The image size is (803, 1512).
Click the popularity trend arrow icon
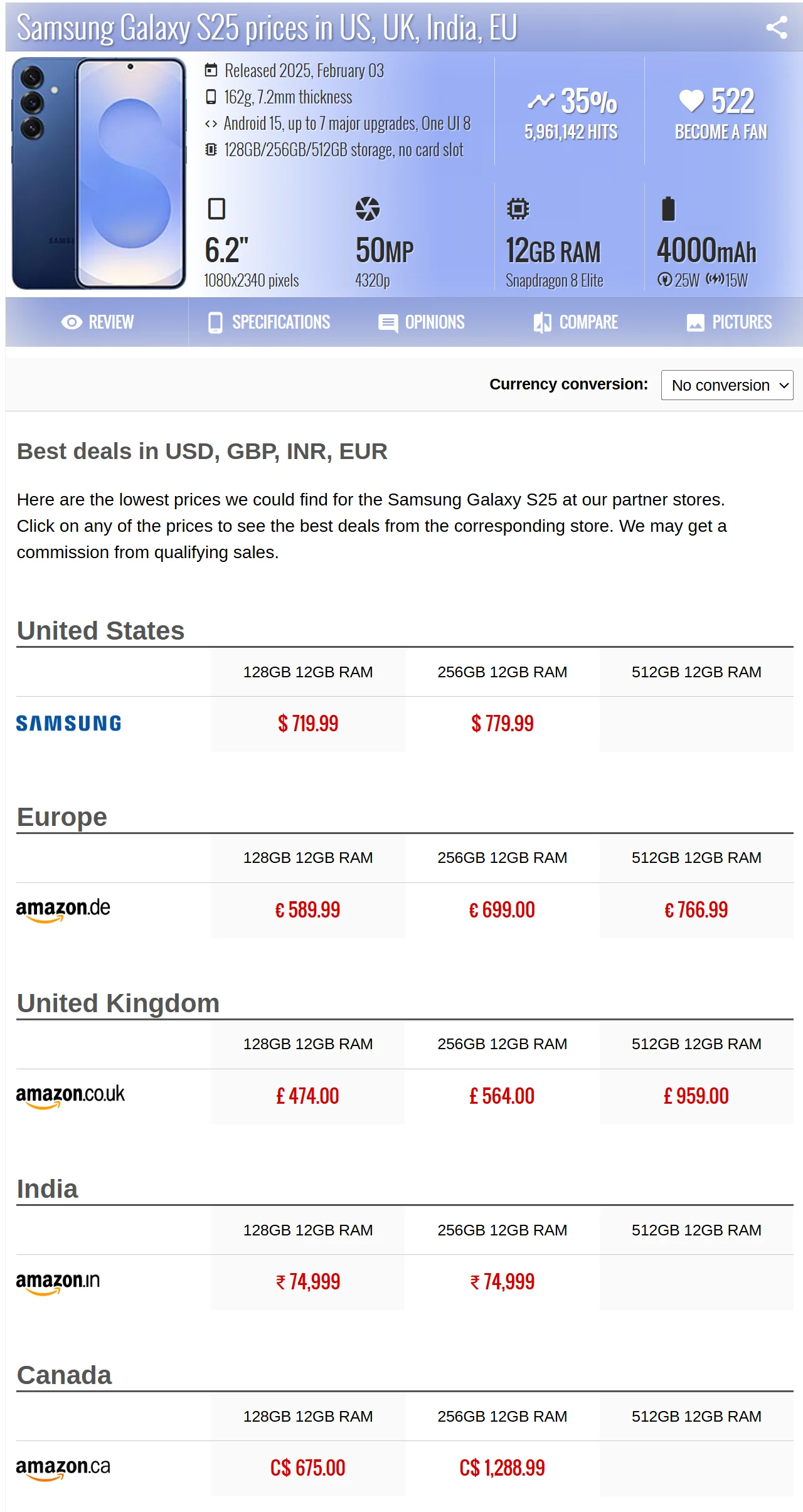pos(541,100)
